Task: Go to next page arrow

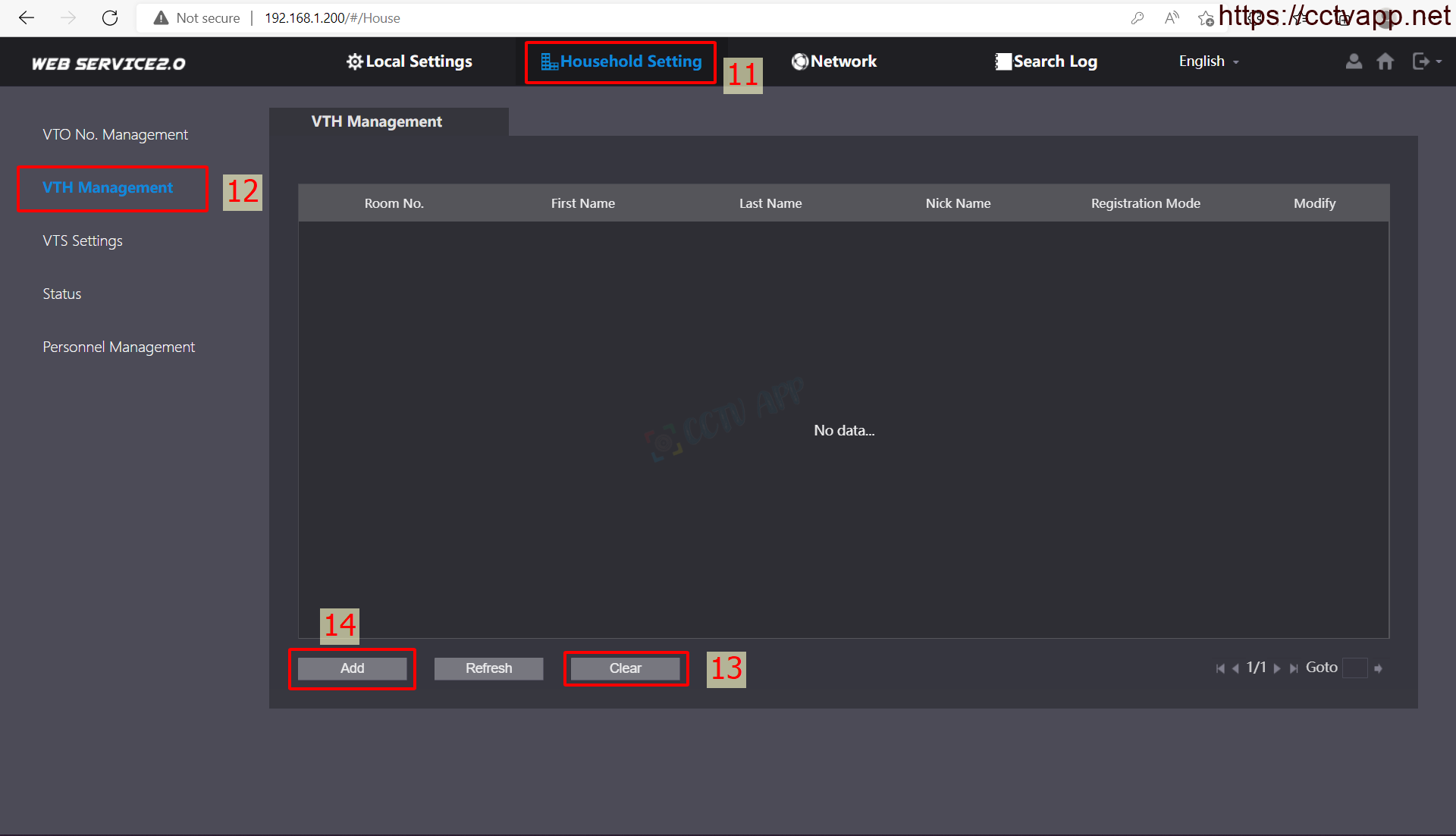Action: click(1277, 668)
